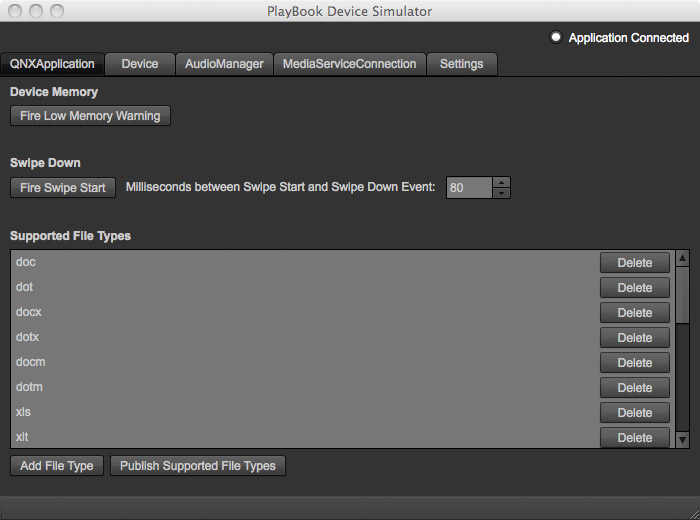
Task: Toggle the Application Connected radio indicator
Action: click(x=555, y=37)
